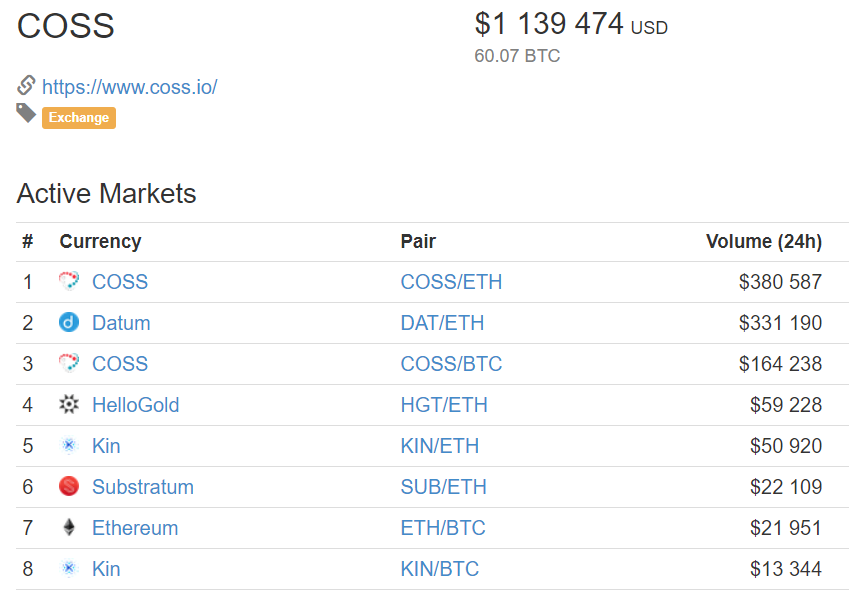Click the COSS coin icon in row 3
The width and height of the screenshot is (849, 595).
point(69,363)
